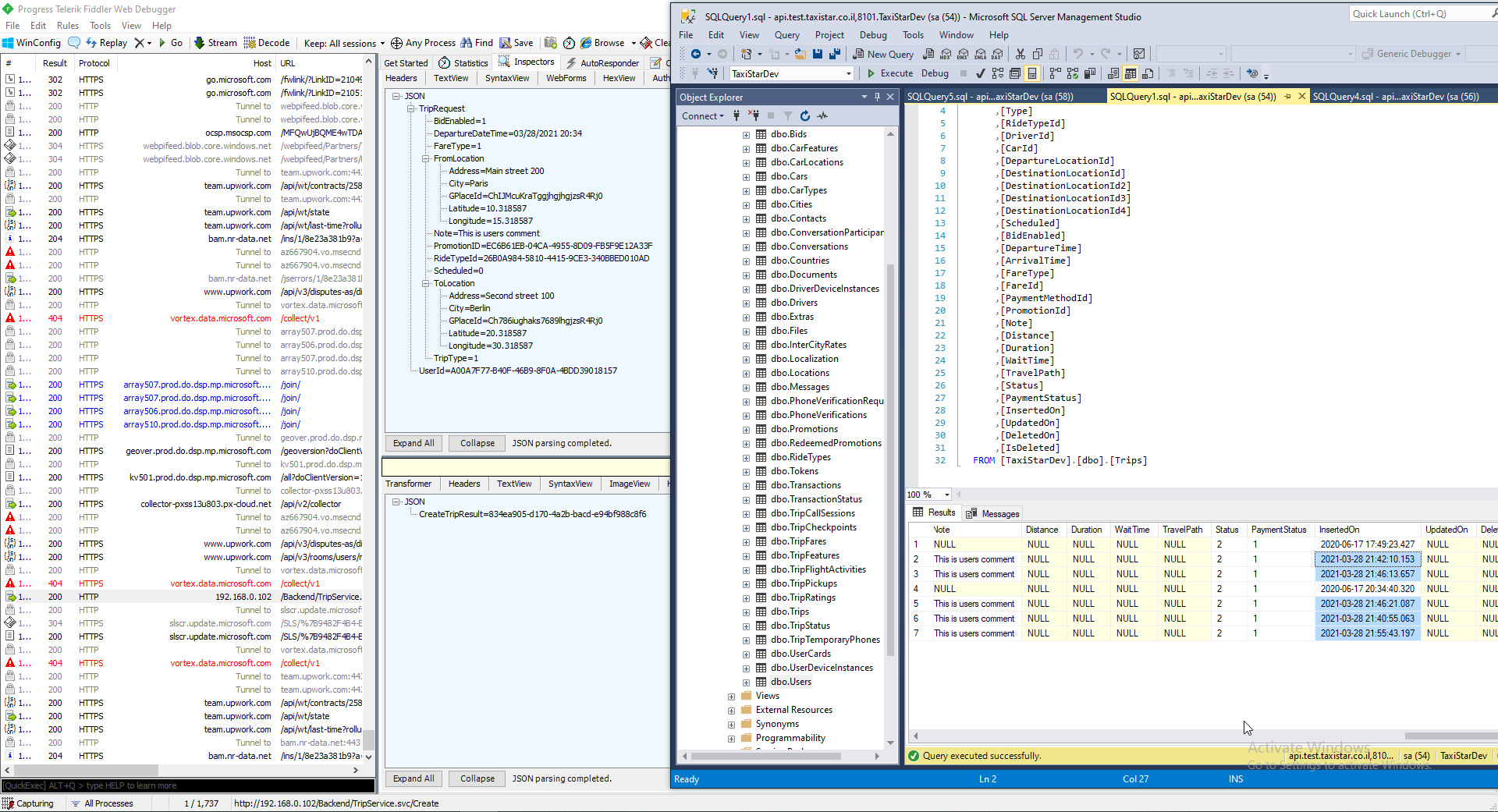Click Collapse in request inspector

pos(477,443)
